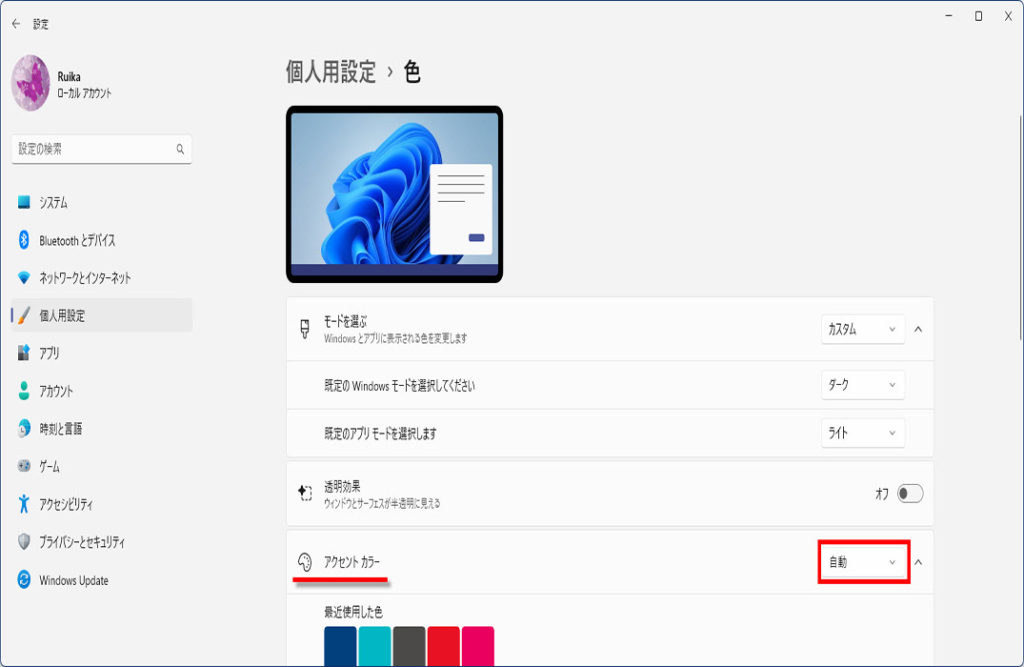Open the アプリ モード ライト dropdown
1024x667 pixels.
tap(862, 432)
